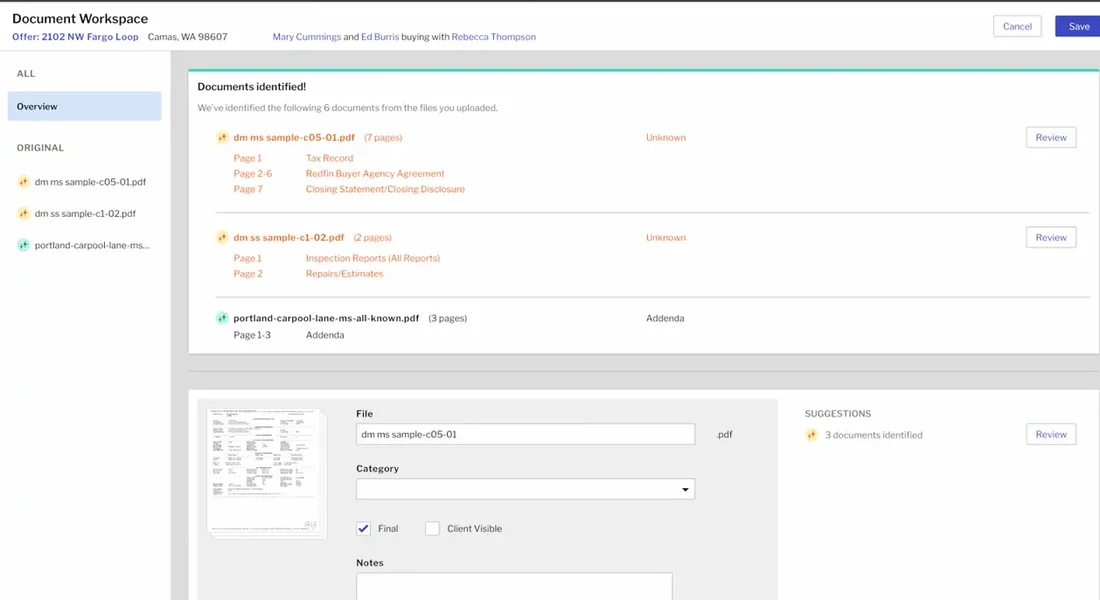
Task: Click sparkle icon beside 3 documents identified
Action: click(812, 435)
